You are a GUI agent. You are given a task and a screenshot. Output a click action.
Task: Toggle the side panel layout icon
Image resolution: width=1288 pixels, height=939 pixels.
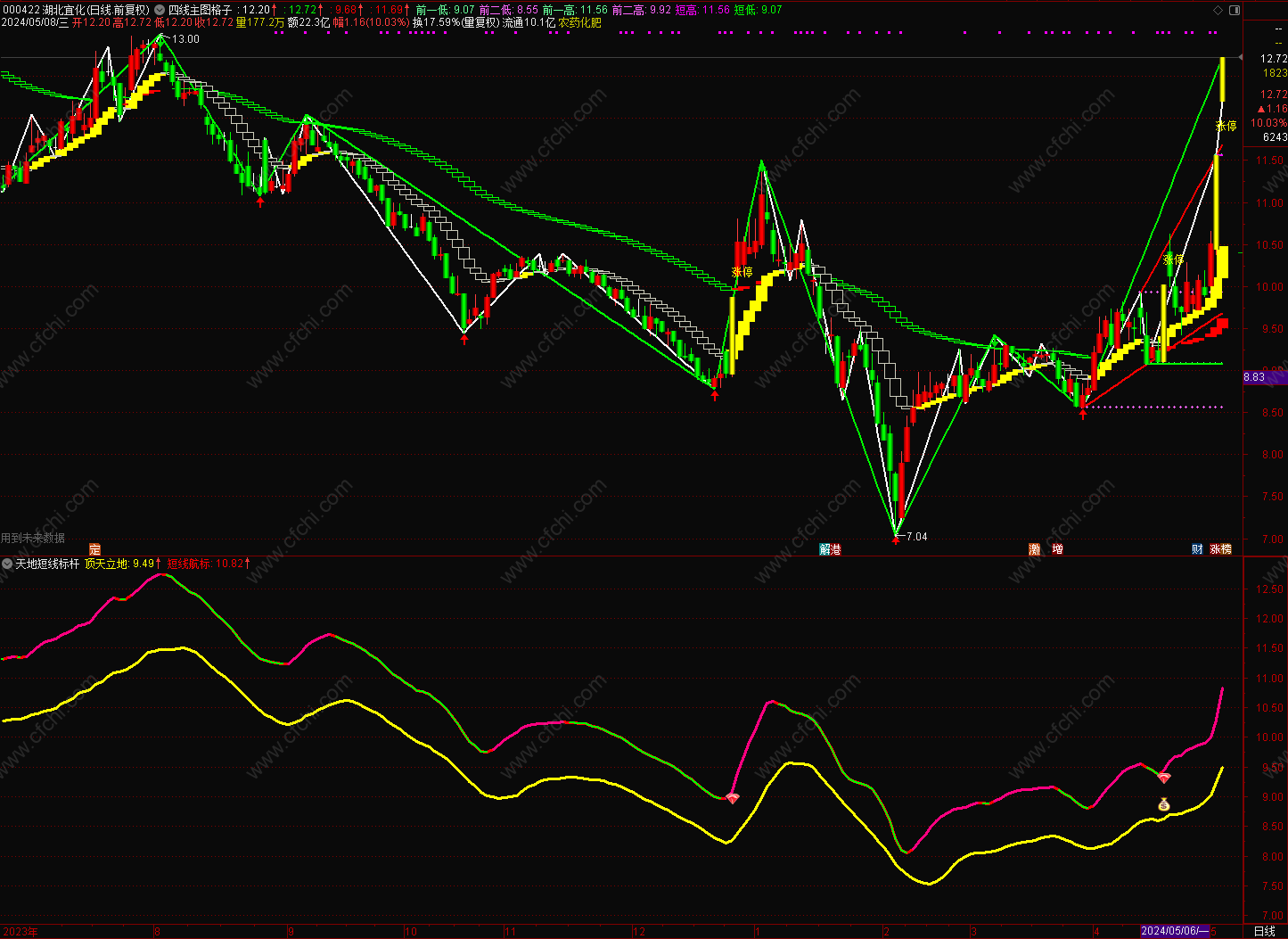pos(1234,10)
